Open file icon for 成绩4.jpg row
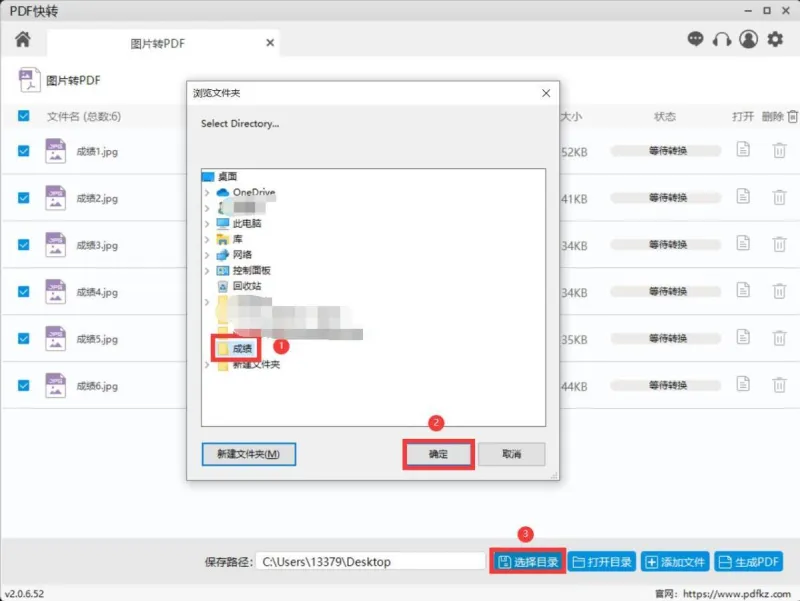800x601 pixels. pyautogui.click(x=743, y=290)
